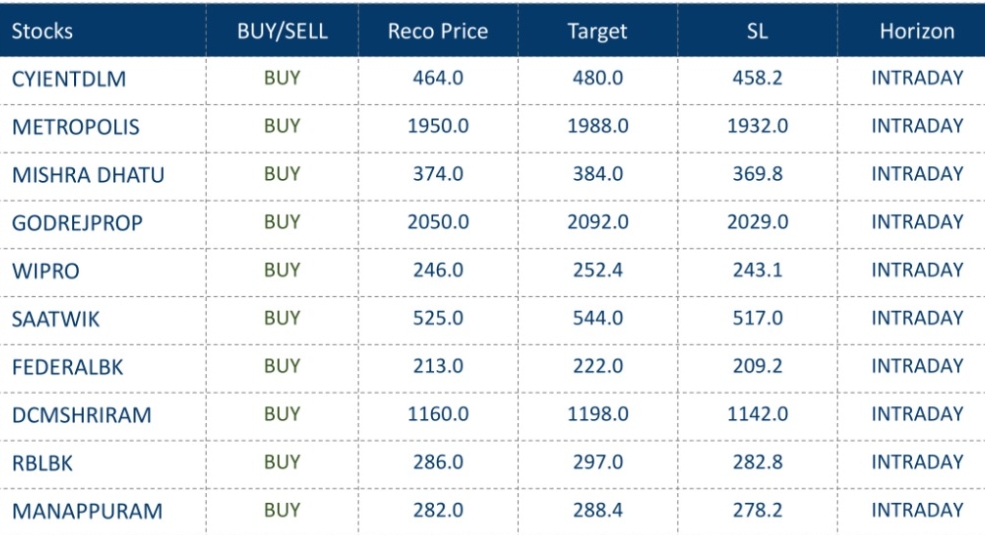Open the SAATWIK stock entry
The width and height of the screenshot is (985, 535).
click(x=56, y=319)
